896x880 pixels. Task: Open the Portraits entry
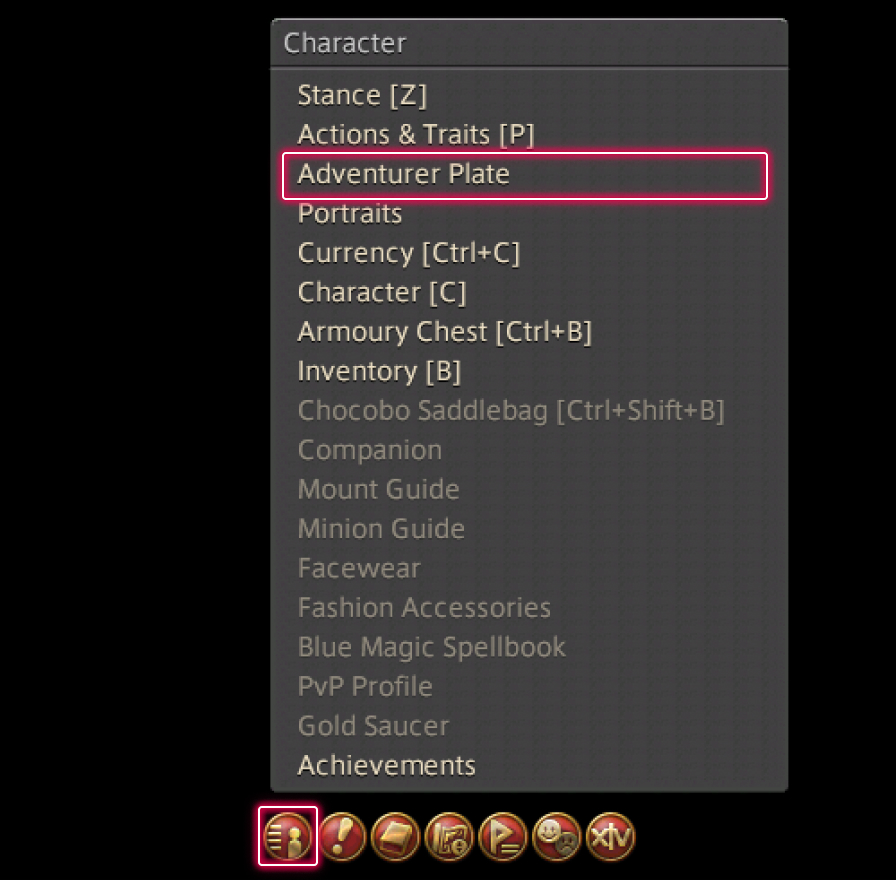(x=350, y=213)
